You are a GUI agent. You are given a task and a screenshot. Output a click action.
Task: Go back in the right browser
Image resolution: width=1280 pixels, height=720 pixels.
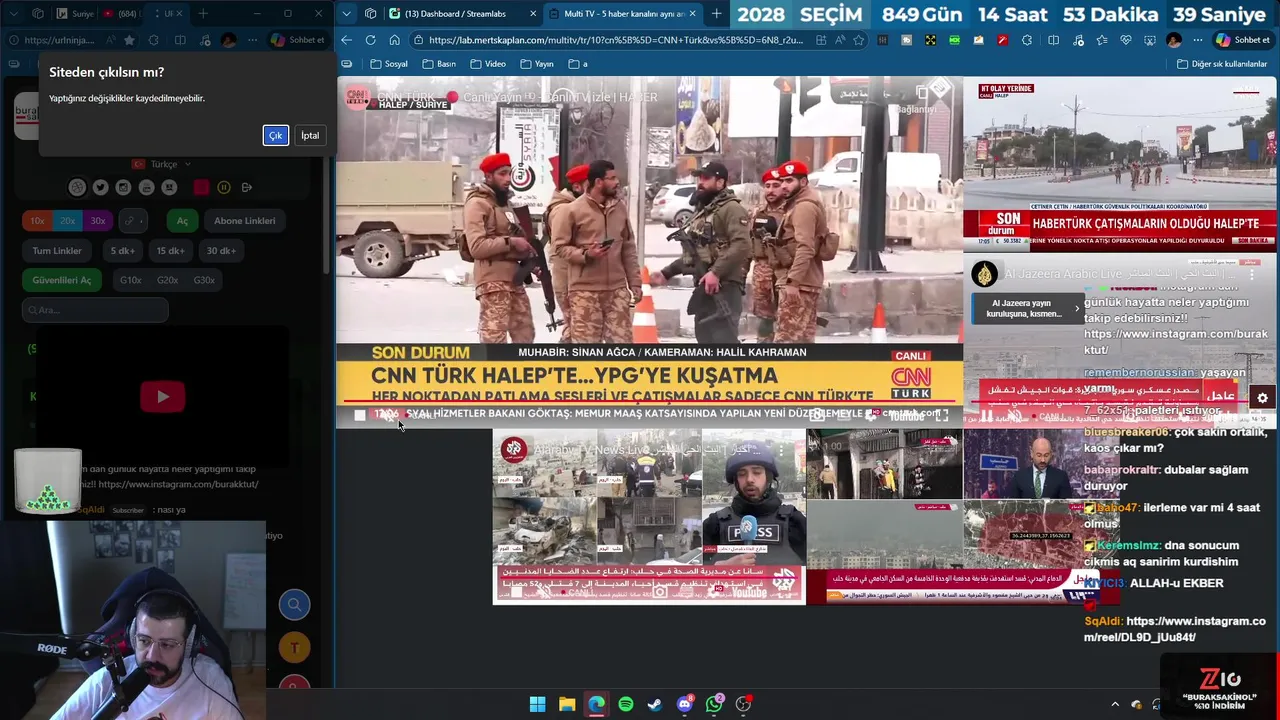click(x=346, y=40)
